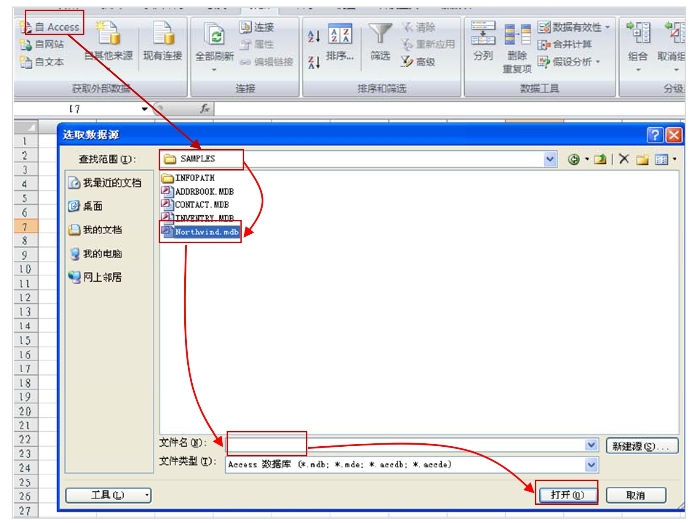The height and width of the screenshot is (523, 699).
Task: Click the dialog help question-mark button
Action: pyautogui.click(x=654, y=135)
